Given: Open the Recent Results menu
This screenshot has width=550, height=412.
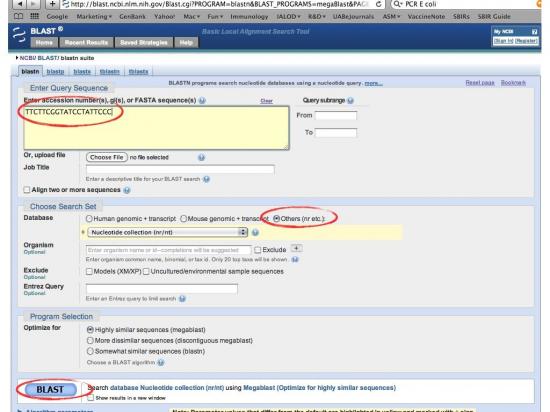Looking at the screenshot, I should click(x=86, y=42).
